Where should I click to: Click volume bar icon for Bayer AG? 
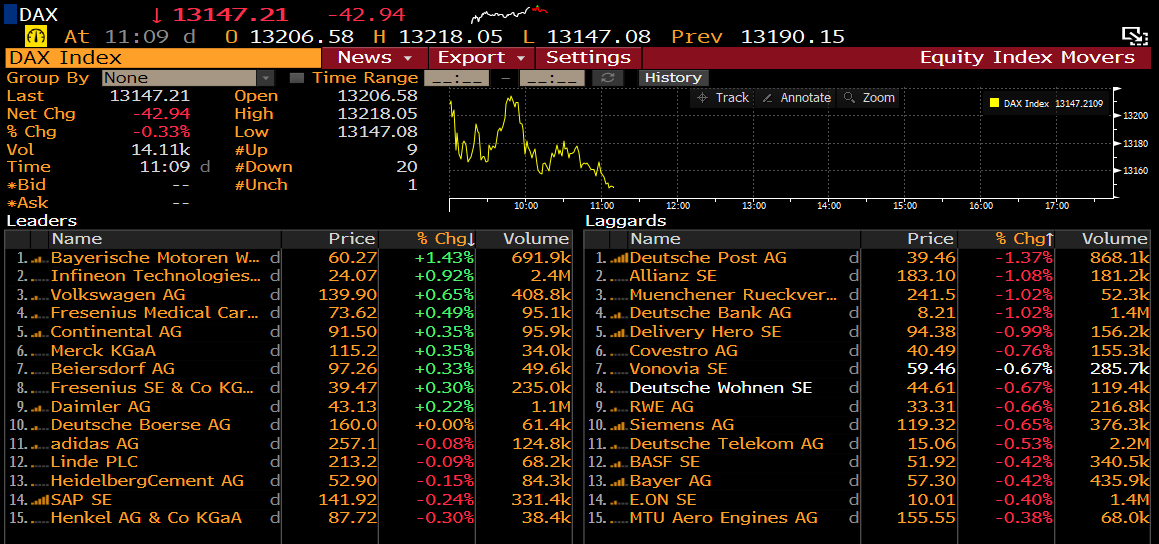(619, 480)
